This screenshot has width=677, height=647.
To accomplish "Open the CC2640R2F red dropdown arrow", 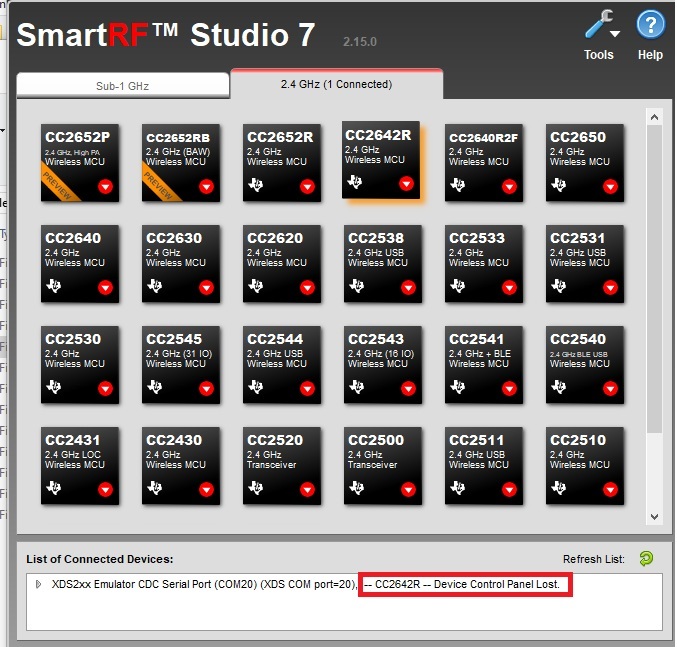I will pyautogui.click(x=509, y=186).
